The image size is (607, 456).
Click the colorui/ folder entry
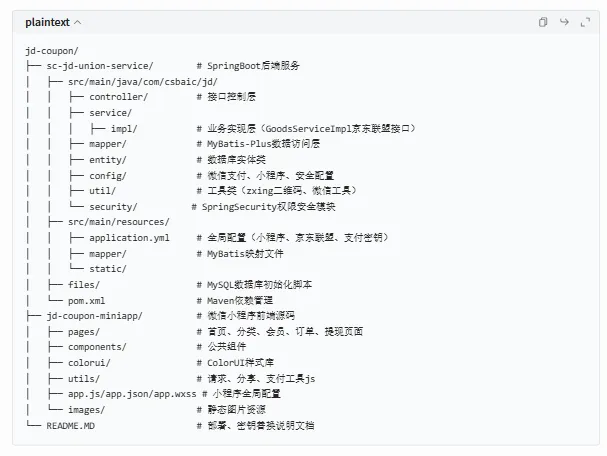(x=89, y=363)
